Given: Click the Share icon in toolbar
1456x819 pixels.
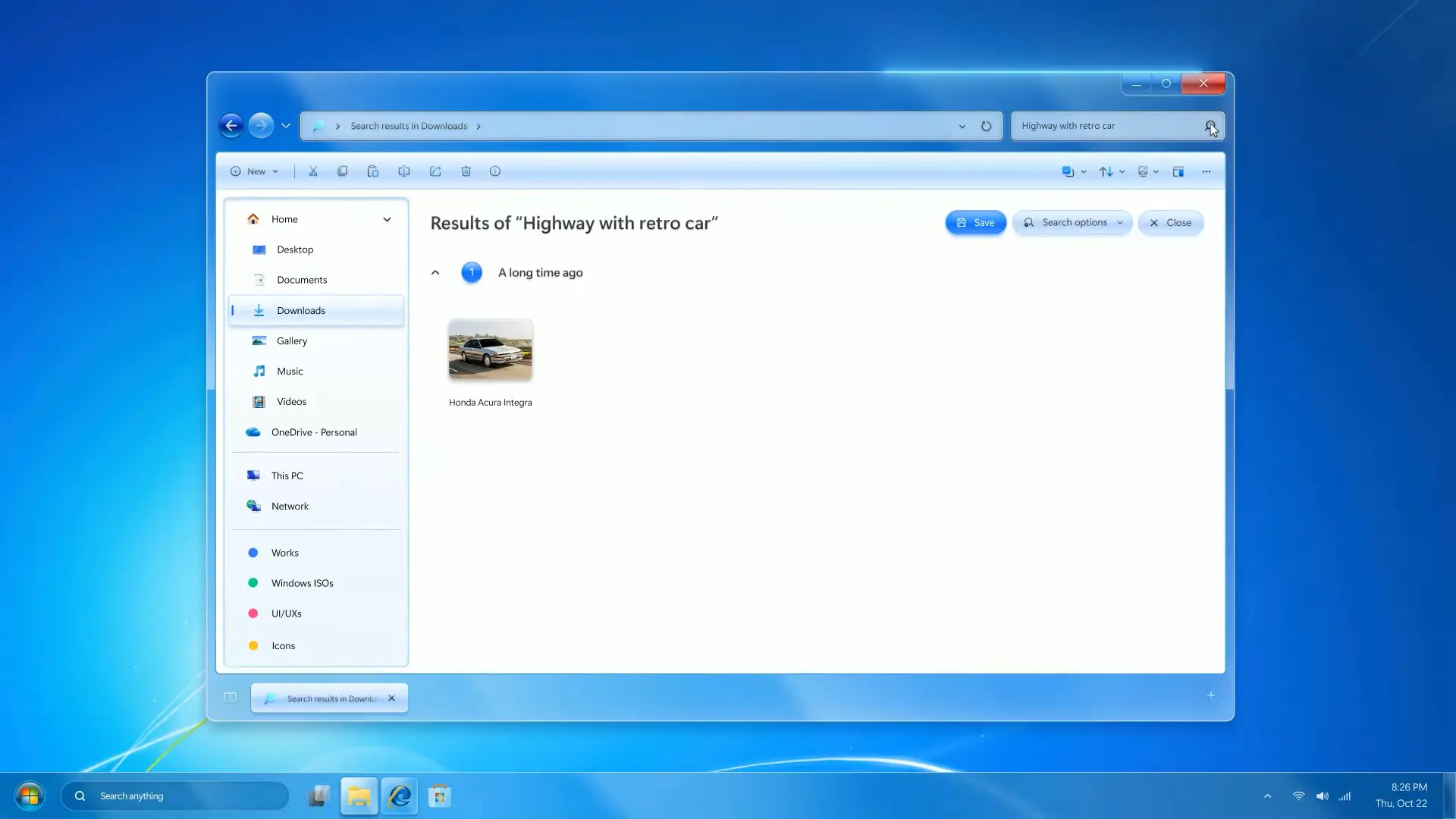Looking at the screenshot, I should point(435,171).
